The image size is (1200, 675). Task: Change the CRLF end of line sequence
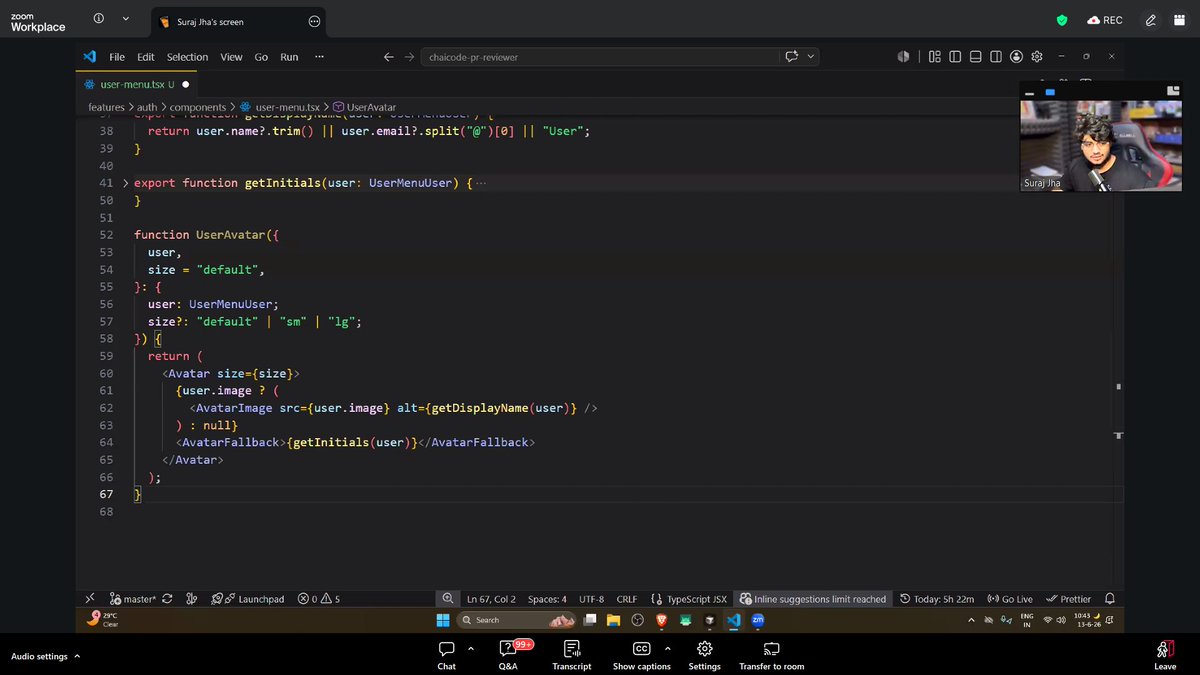627,599
